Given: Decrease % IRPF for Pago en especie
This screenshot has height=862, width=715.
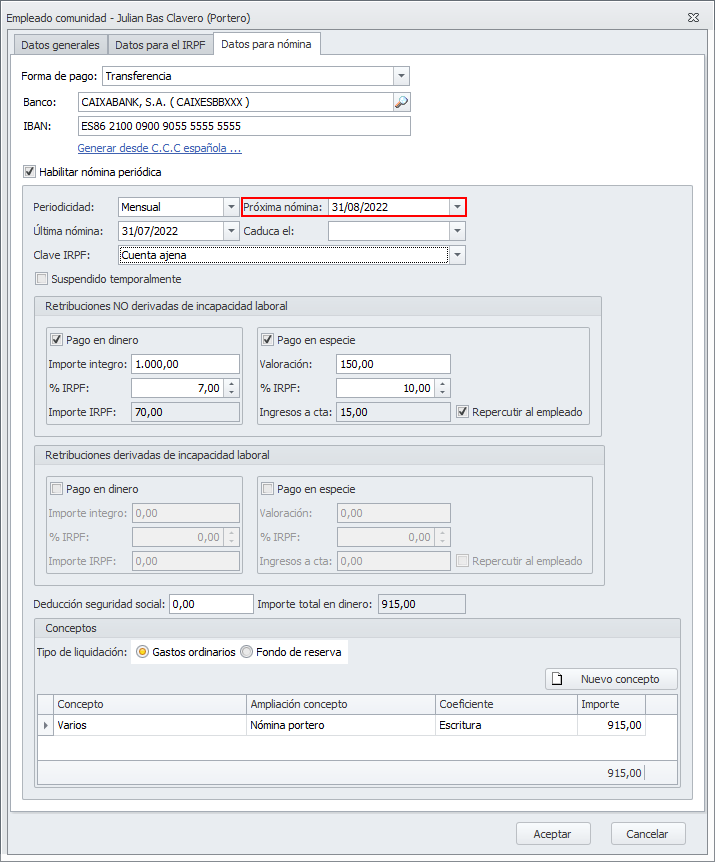Looking at the screenshot, I should pos(442,393).
